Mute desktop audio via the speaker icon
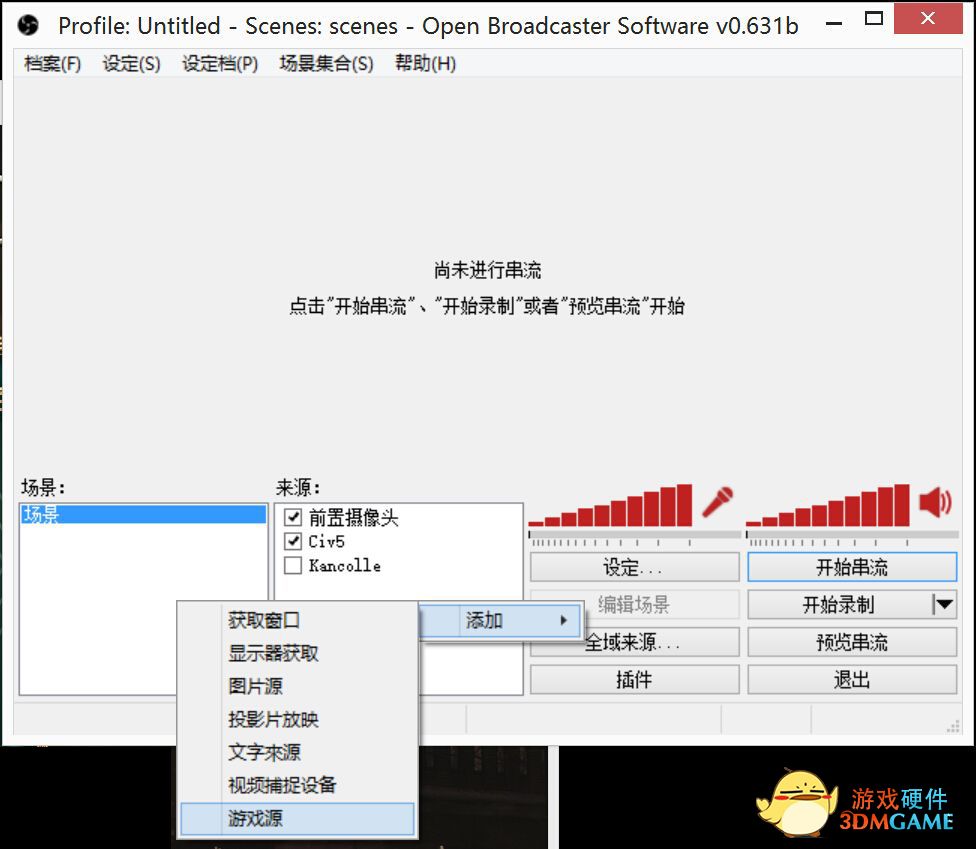This screenshot has width=976, height=849. coord(936,502)
